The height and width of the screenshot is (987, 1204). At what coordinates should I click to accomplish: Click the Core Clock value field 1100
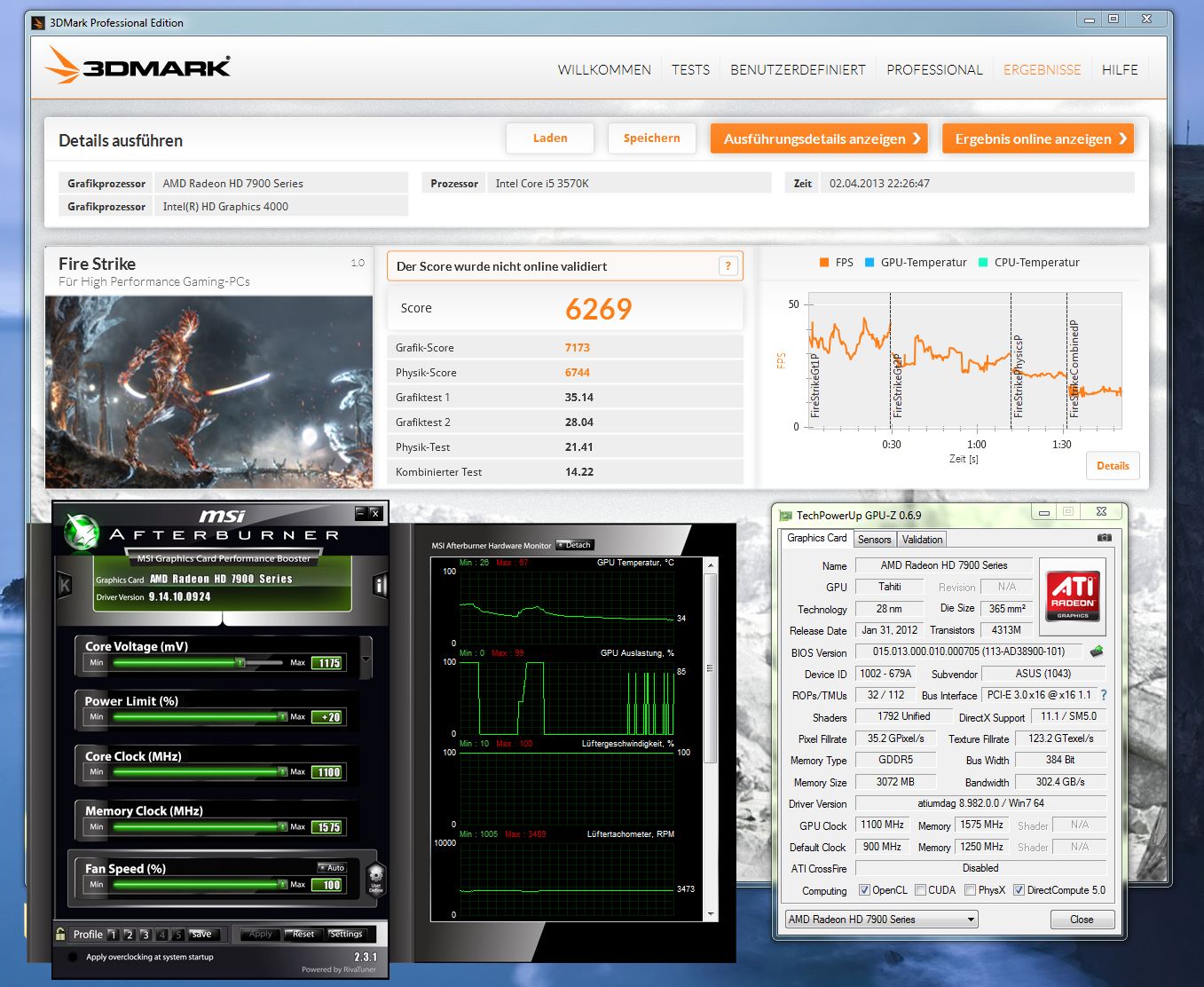[327, 772]
